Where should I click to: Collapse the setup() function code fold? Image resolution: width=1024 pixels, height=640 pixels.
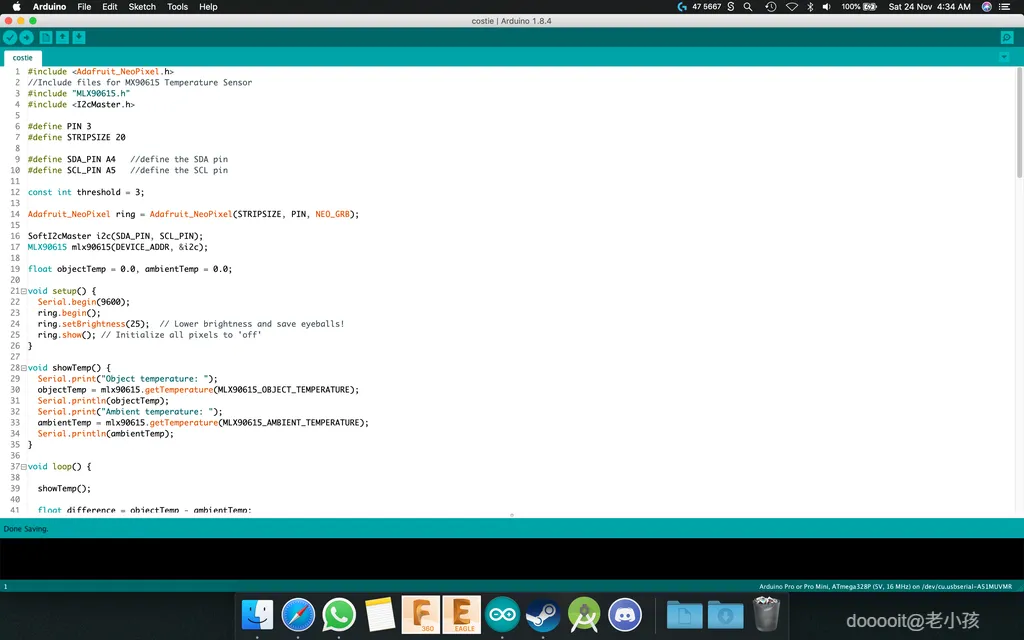coord(24,291)
